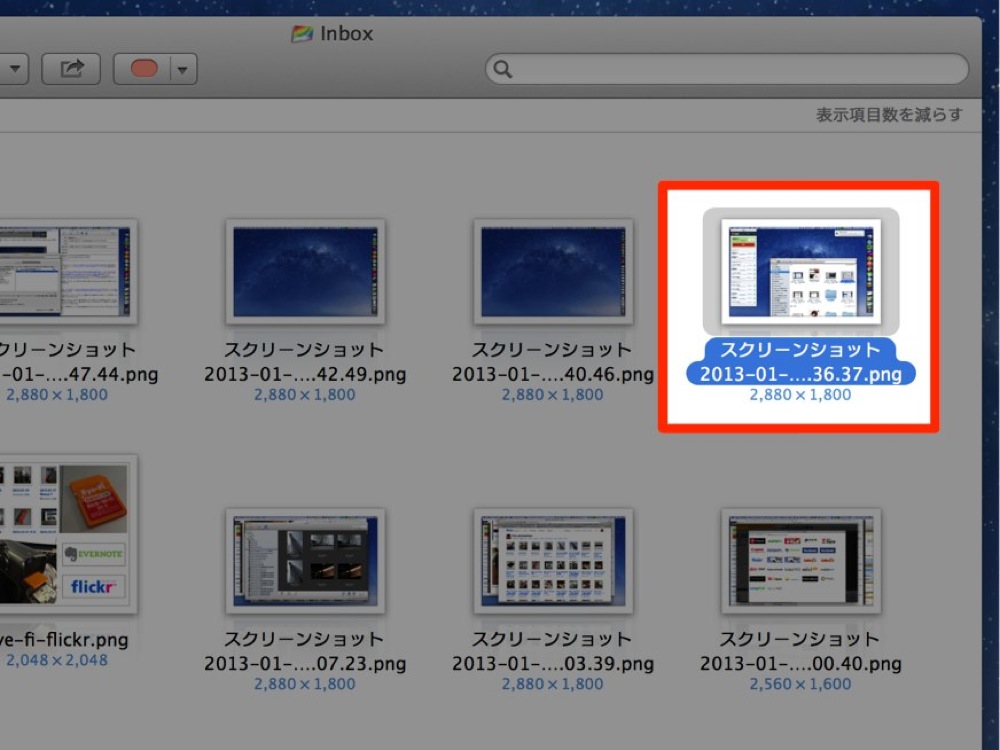Click the Inbox title icon
1000x750 pixels.
[x=302, y=33]
